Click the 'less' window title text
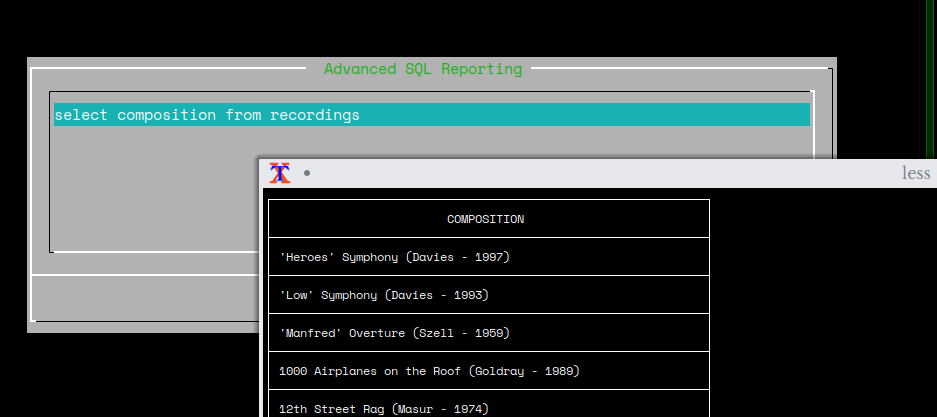The image size is (937, 417). (916, 173)
